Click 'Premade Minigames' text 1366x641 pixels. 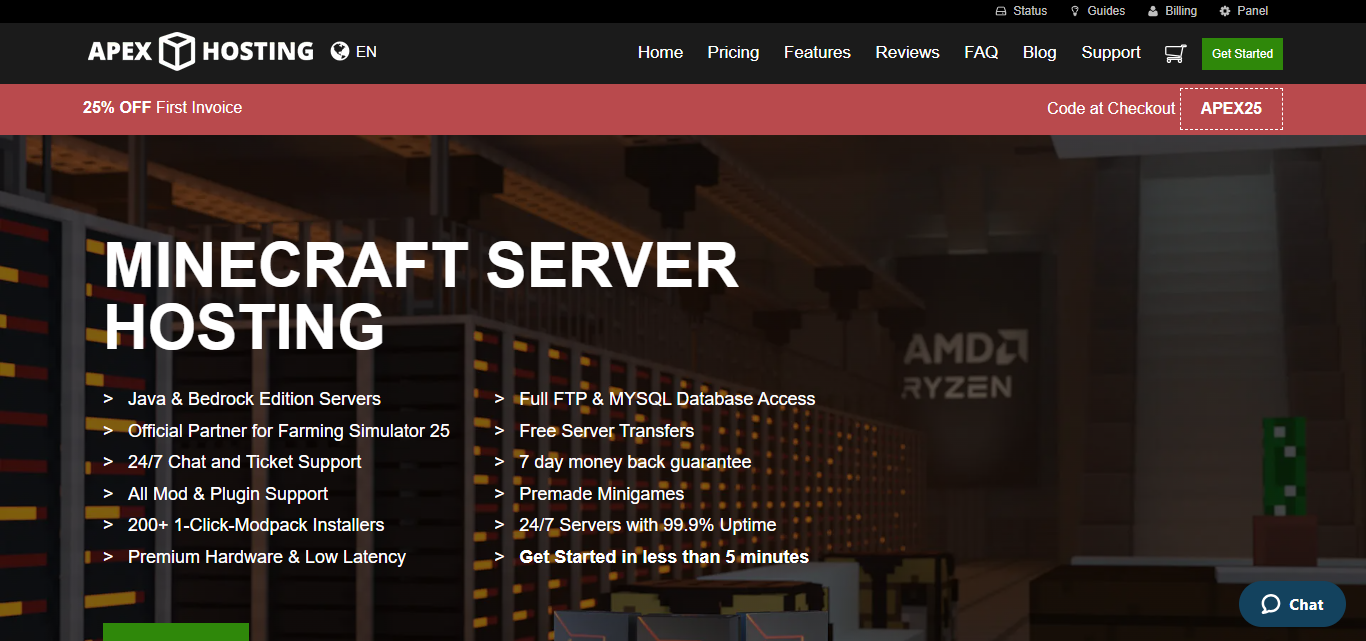click(602, 494)
